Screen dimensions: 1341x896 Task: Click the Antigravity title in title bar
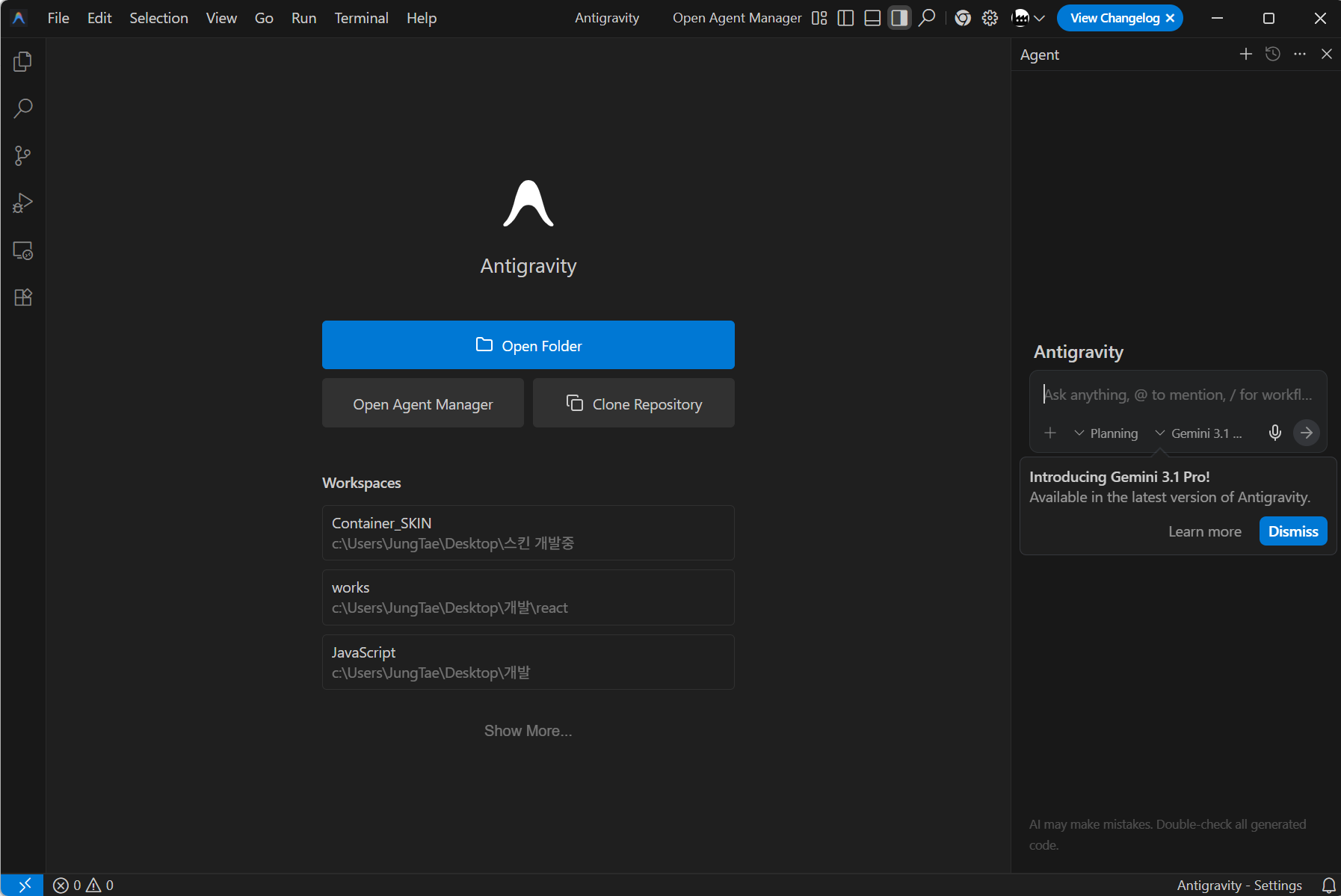coord(607,18)
